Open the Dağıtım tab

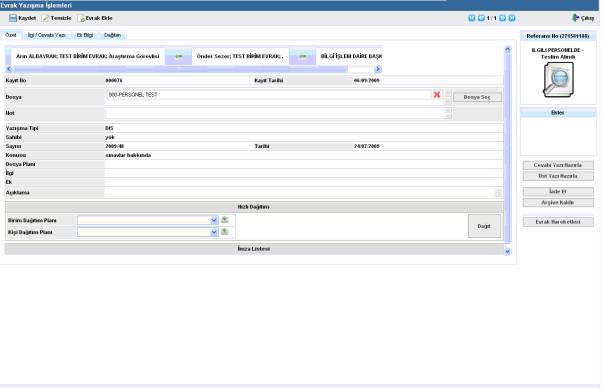pos(112,35)
